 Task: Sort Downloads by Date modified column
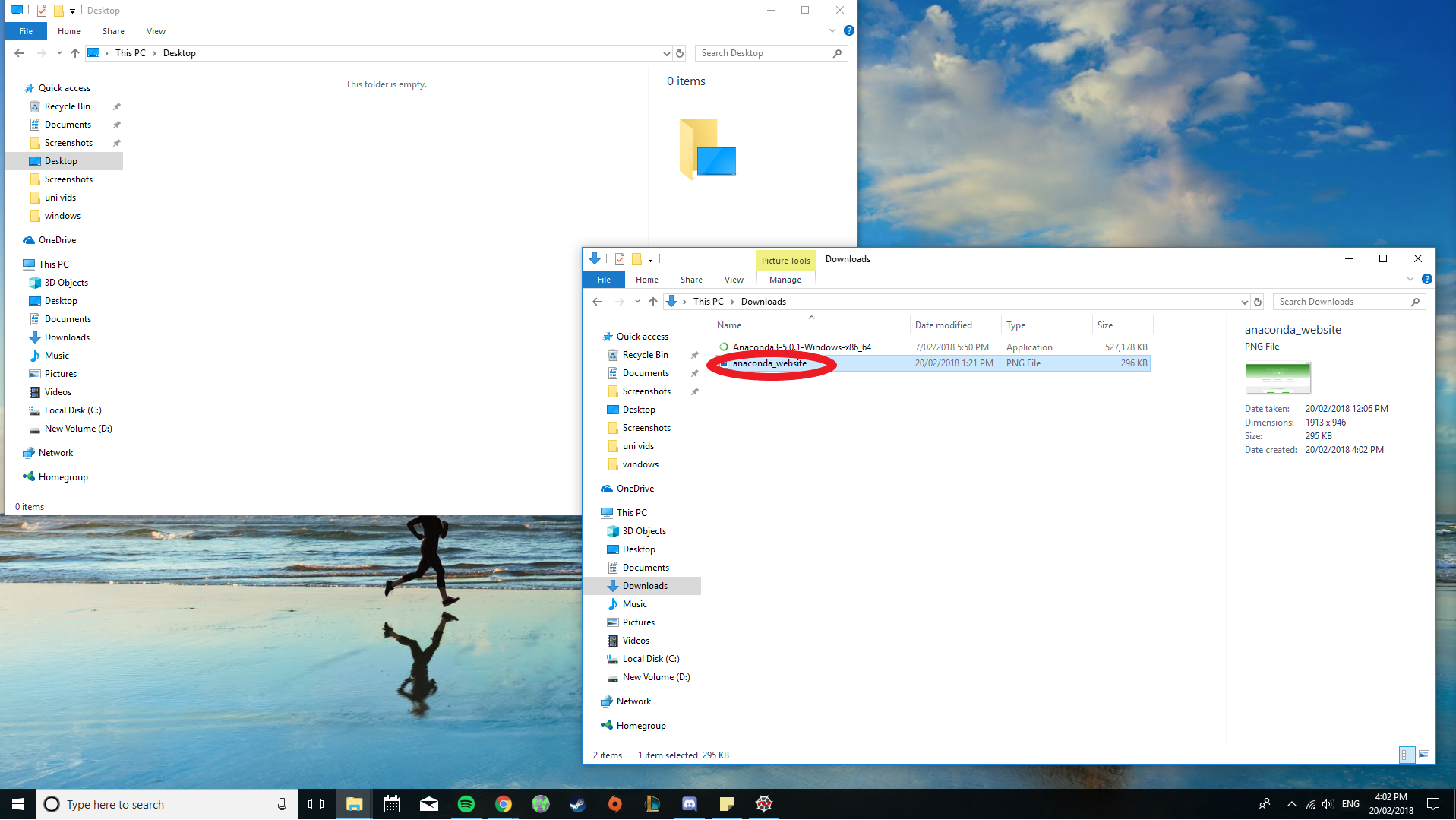(955, 325)
